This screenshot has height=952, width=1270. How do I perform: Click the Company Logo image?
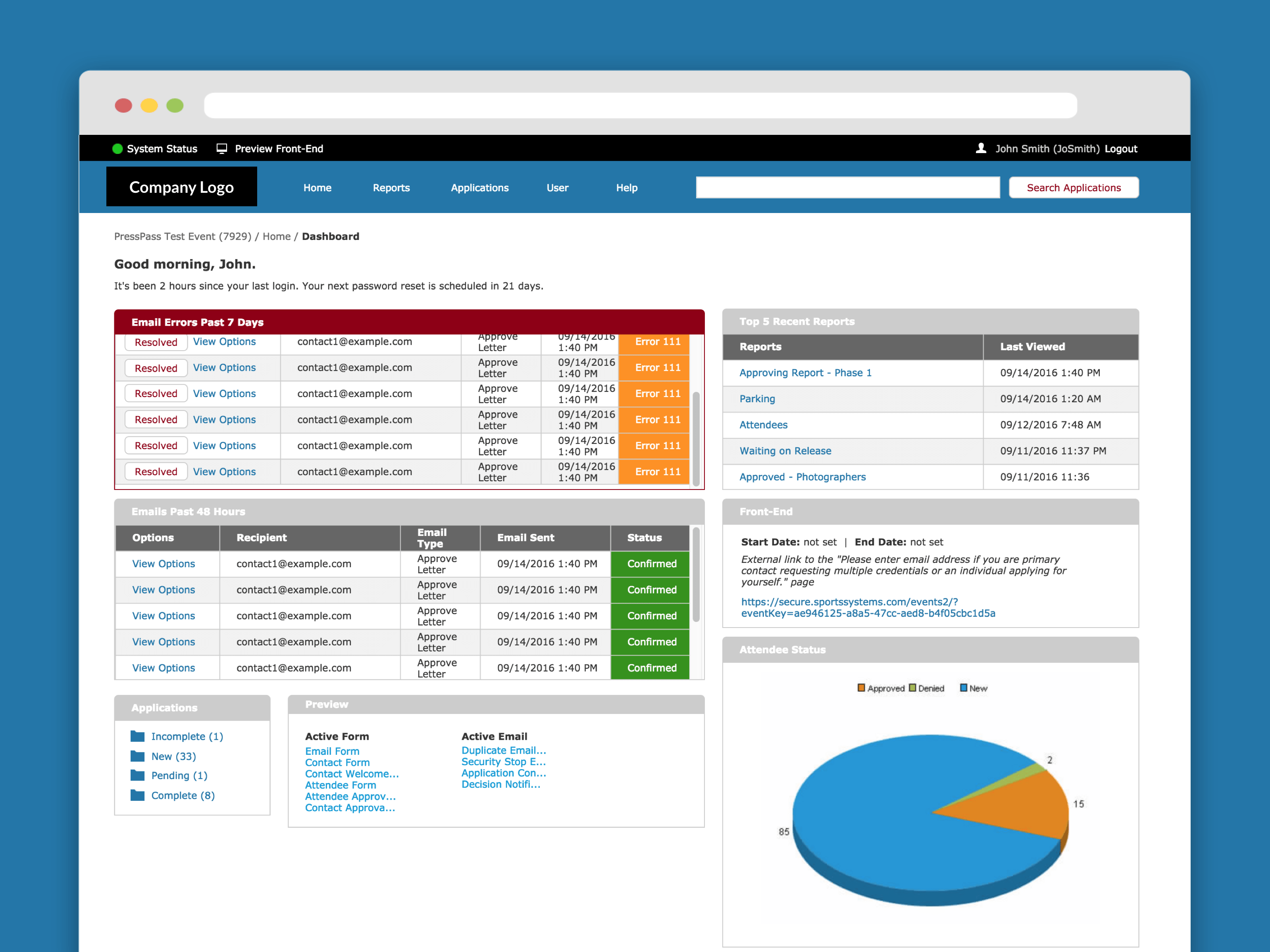181,187
